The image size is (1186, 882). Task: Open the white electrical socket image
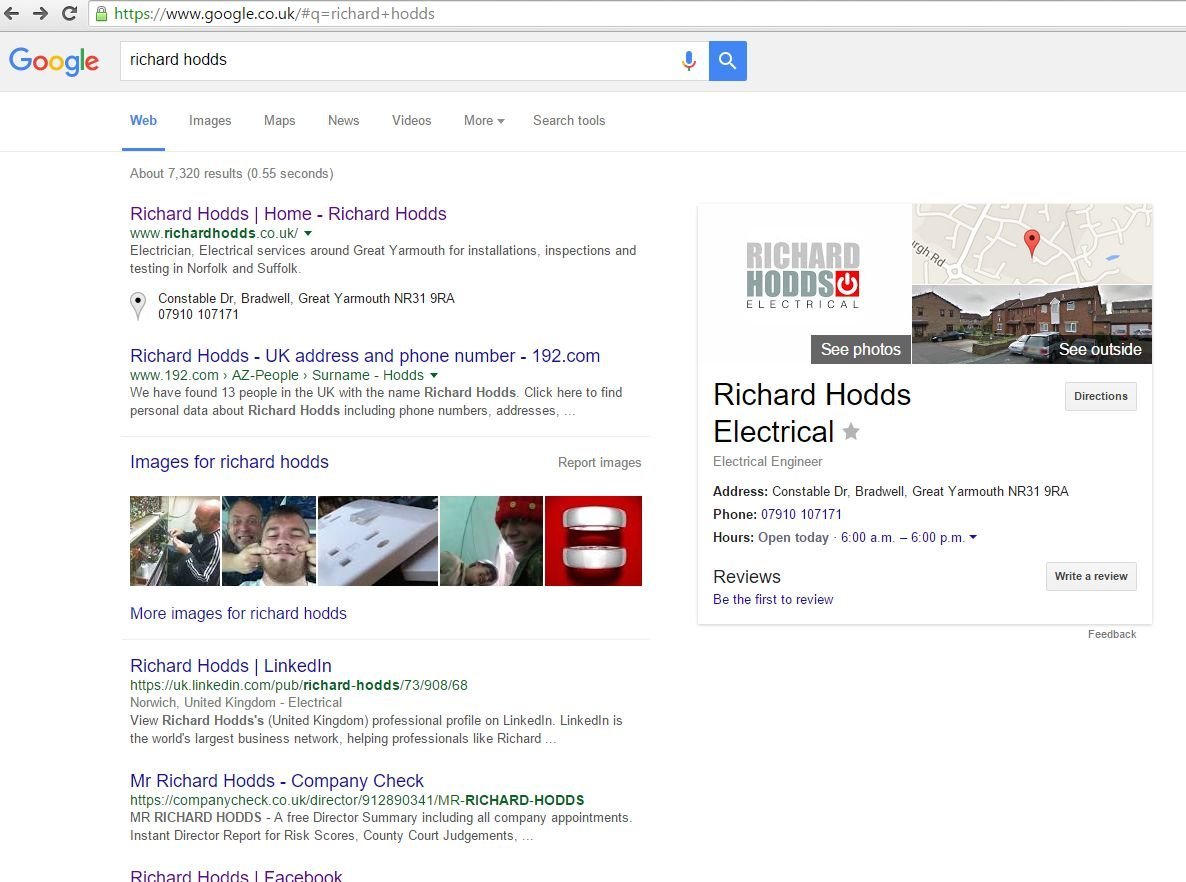click(x=377, y=541)
